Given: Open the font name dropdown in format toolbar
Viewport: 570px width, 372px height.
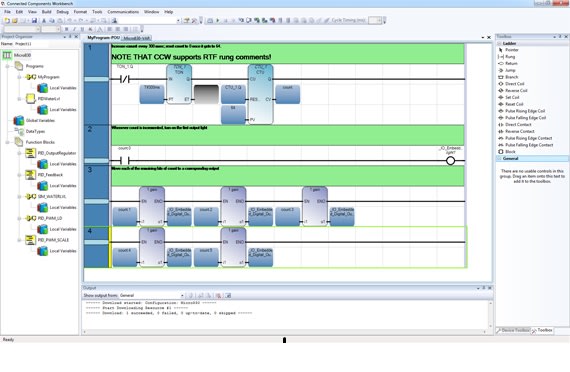Looking at the screenshot, I should [38, 29].
